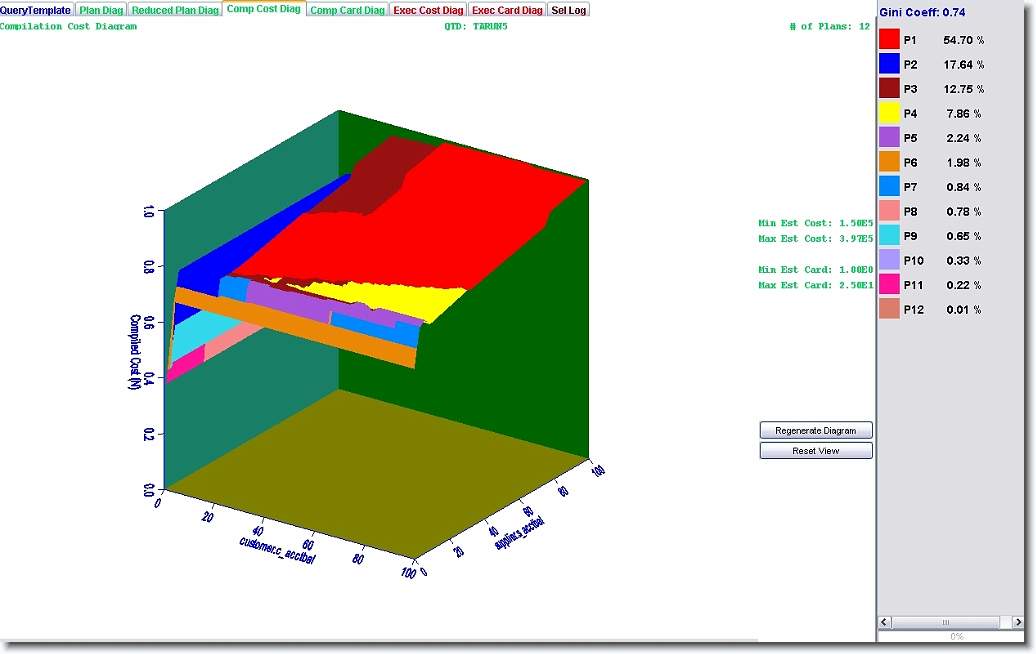Open the QueryTemplate tab
This screenshot has width=1036, height=654.
coord(36,10)
